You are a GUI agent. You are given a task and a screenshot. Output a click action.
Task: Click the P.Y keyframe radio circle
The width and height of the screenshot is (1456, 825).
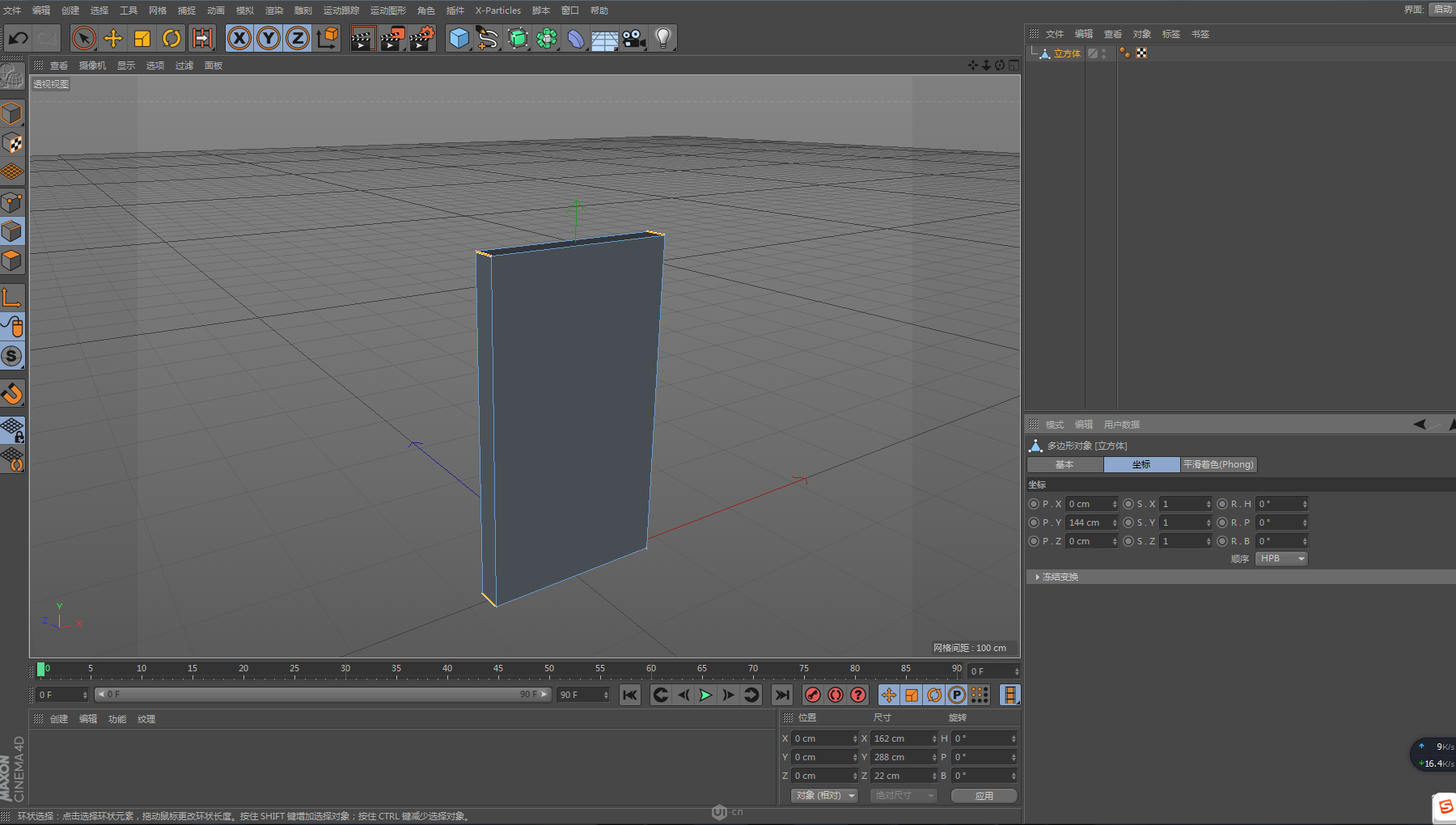pos(1034,522)
